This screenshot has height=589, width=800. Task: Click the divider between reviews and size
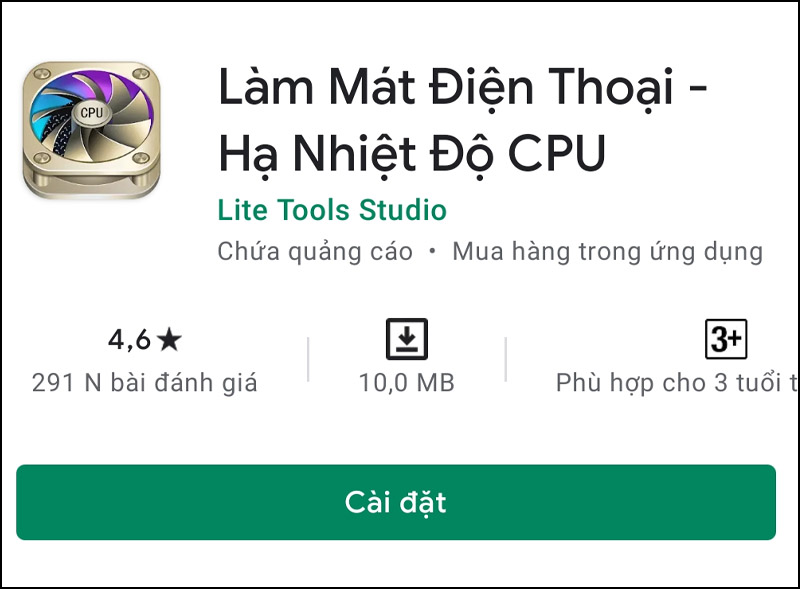[308, 359]
